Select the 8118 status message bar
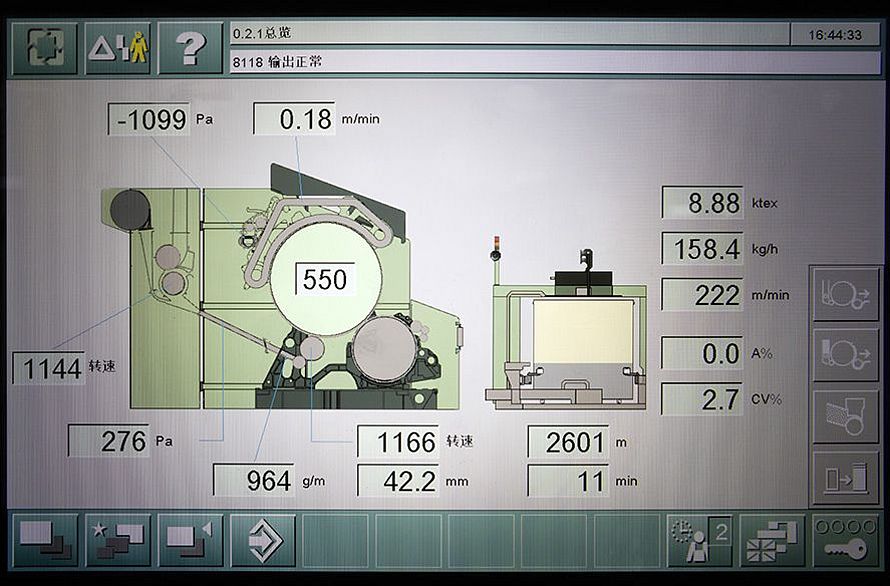Image resolution: width=890 pixels, height=586 pixels. [555, 62]
